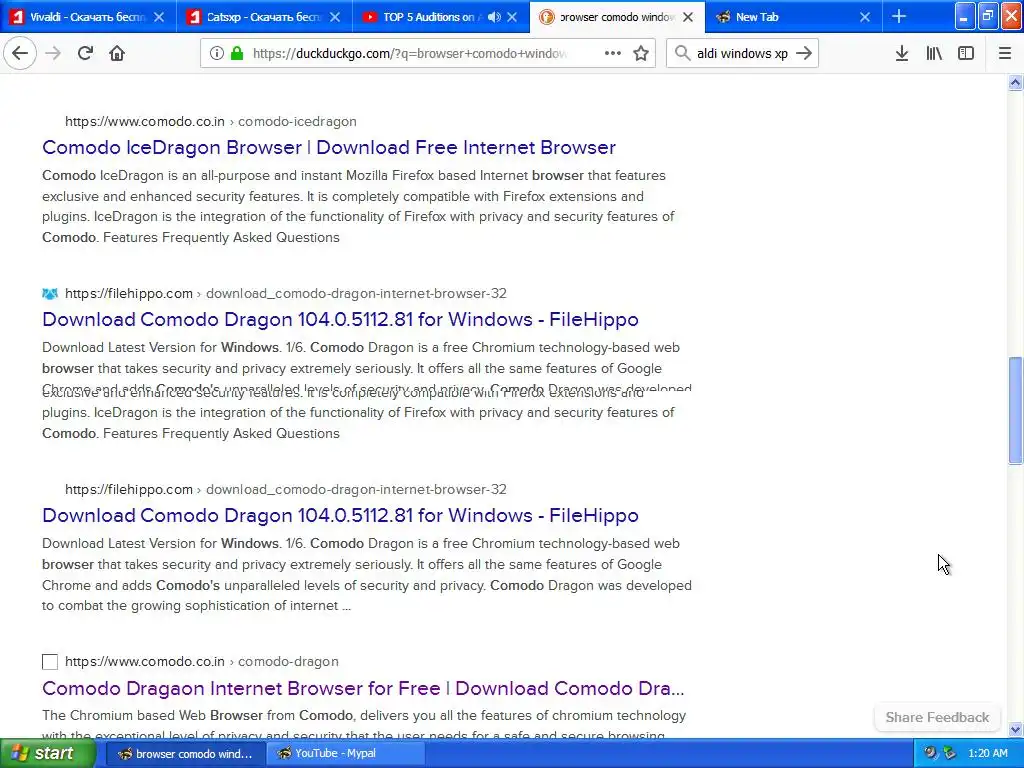Click the blank favicon beside comodo-dragon result
Image resolution: width=1024 pixels, height=768 pixels.
pos(50,662)
